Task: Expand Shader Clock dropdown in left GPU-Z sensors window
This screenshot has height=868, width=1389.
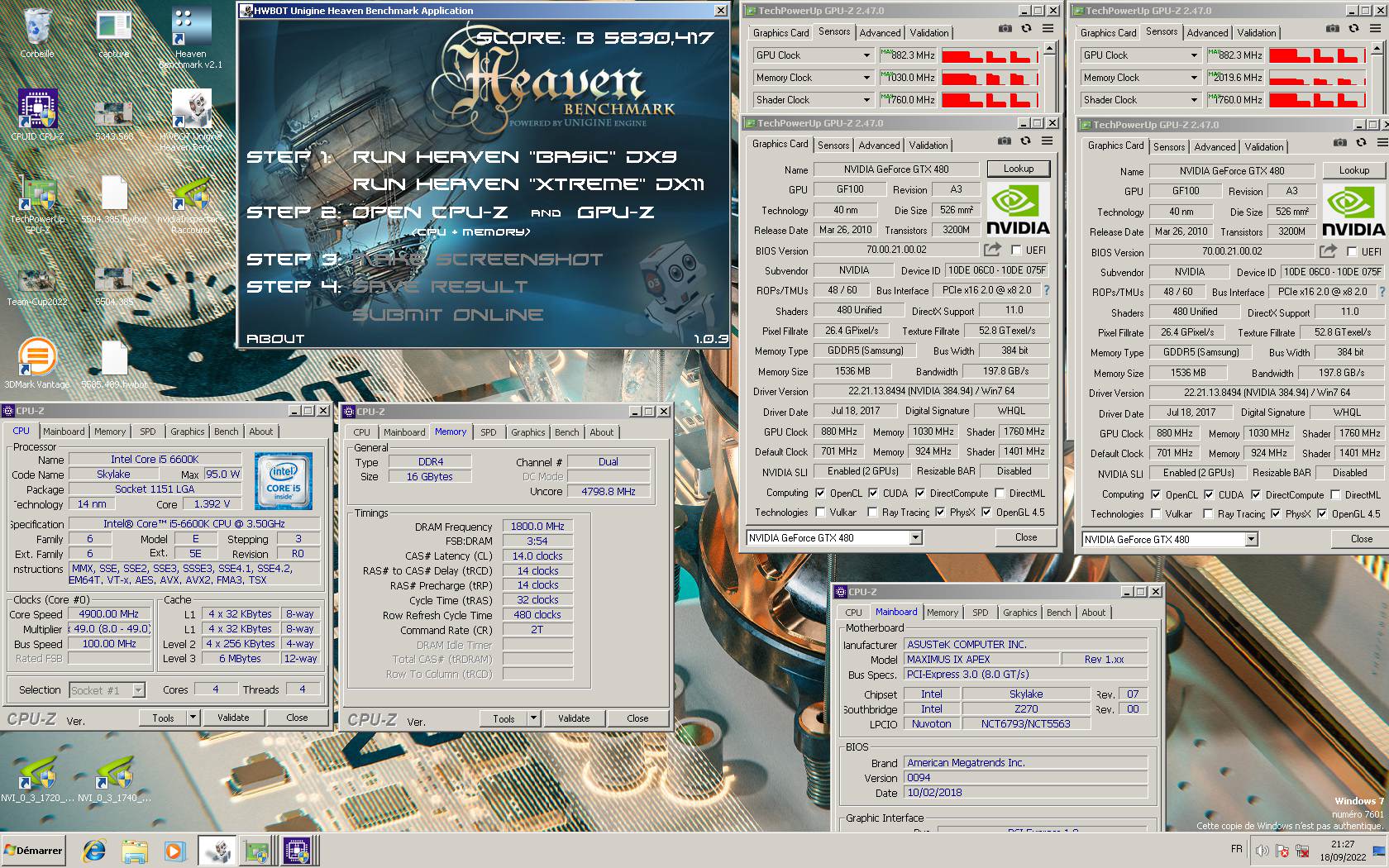Action: tap(866, 100)
